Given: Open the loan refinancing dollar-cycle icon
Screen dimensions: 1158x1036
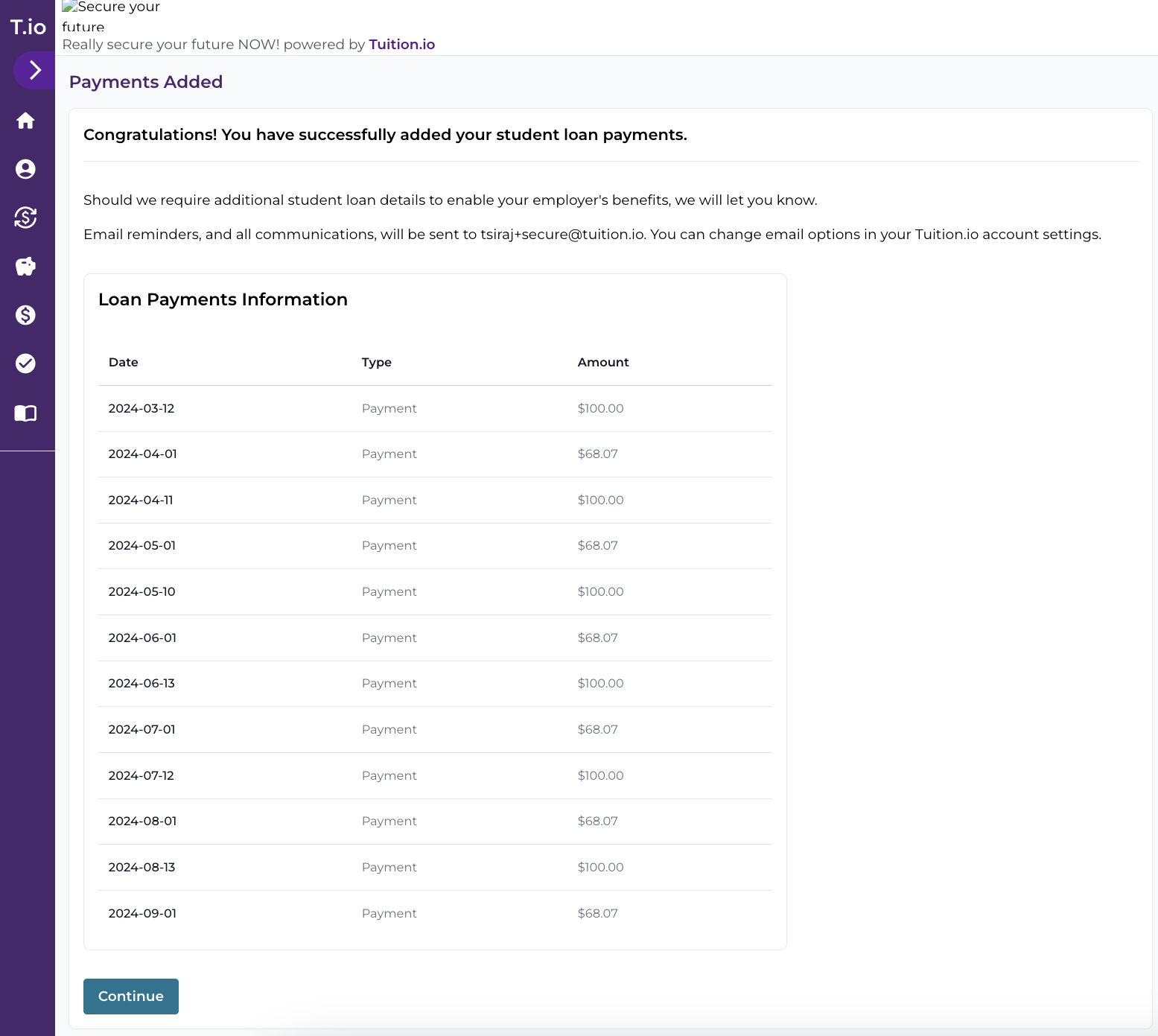Looking at the screenshot, I should [26, 217].
